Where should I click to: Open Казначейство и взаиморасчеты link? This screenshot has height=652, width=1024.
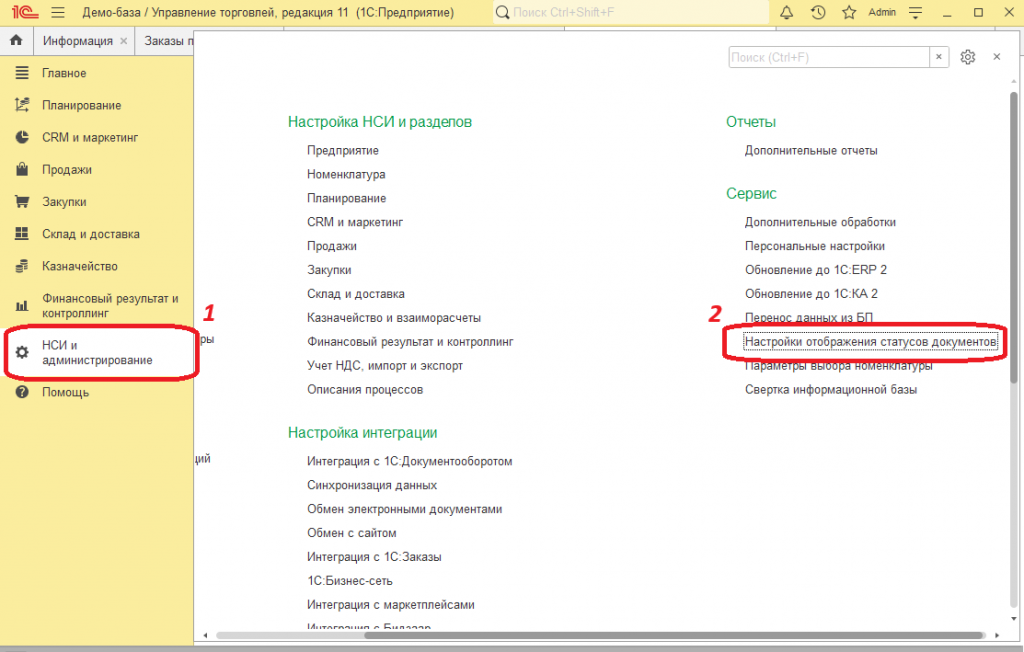(x=394, y=318)
